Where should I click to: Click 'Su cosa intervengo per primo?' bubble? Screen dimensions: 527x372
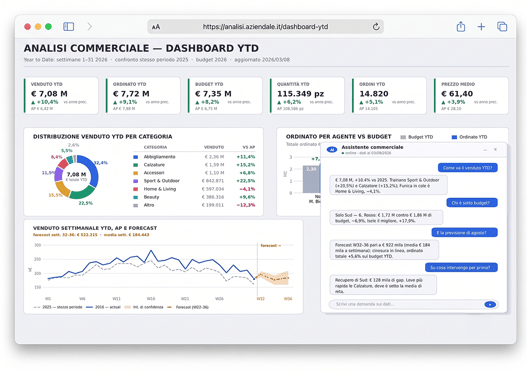coord(461,267)
